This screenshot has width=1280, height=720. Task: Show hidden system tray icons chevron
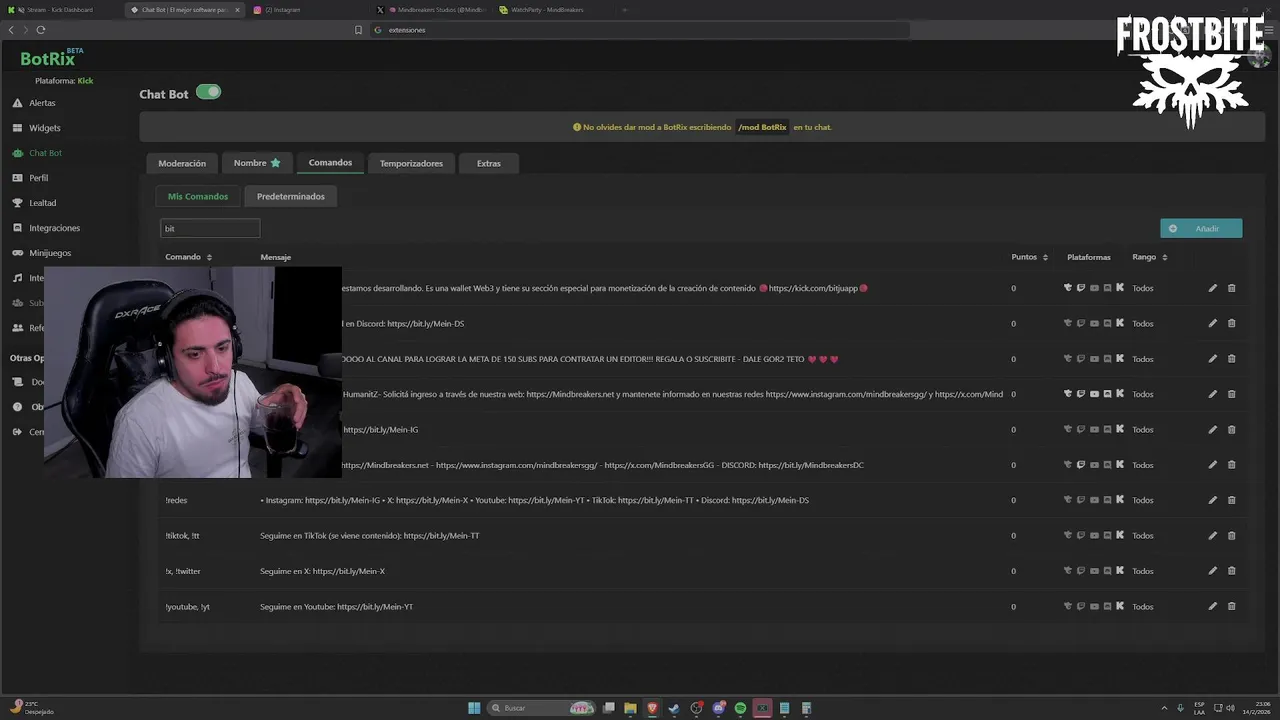pyautogui.click(x=1163, y=708)
